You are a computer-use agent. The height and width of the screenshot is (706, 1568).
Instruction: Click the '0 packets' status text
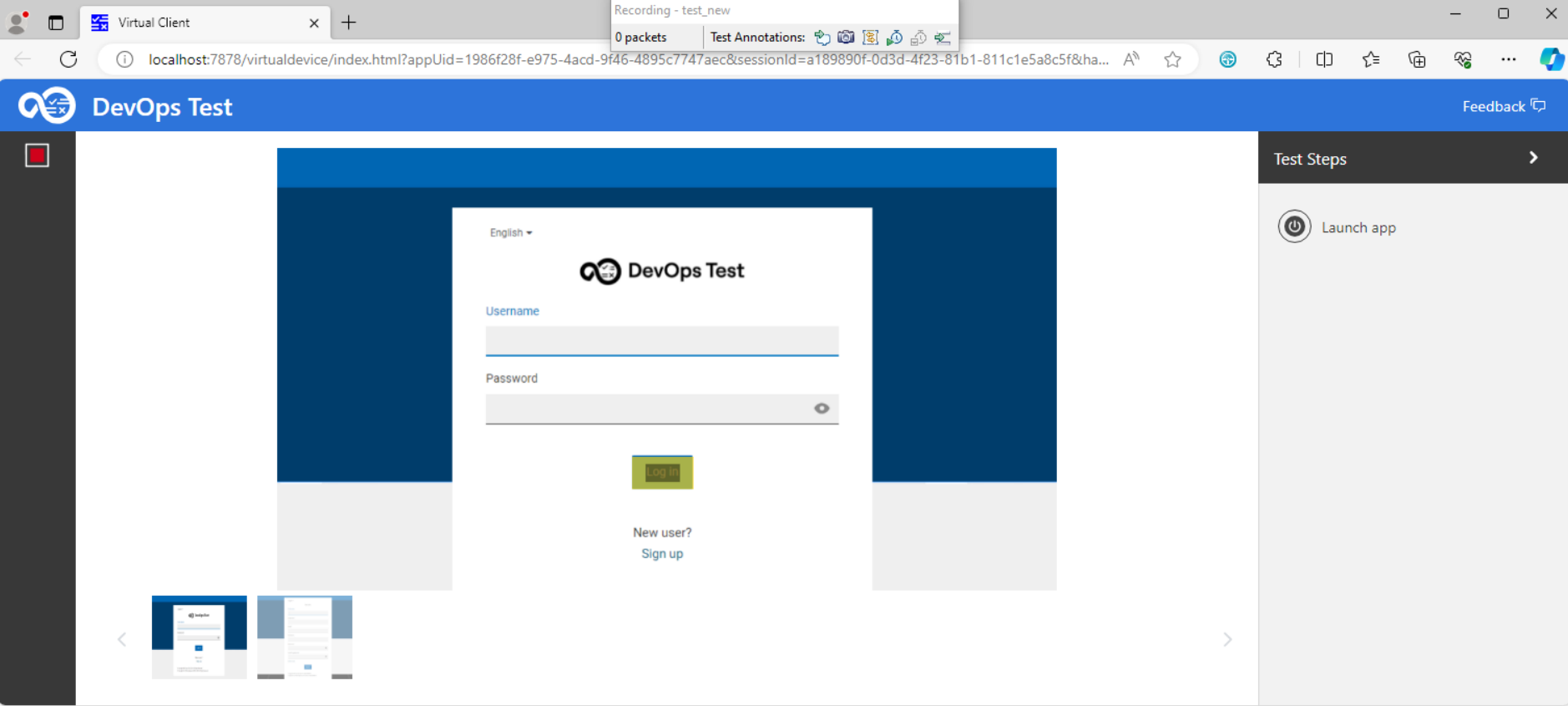641,38
